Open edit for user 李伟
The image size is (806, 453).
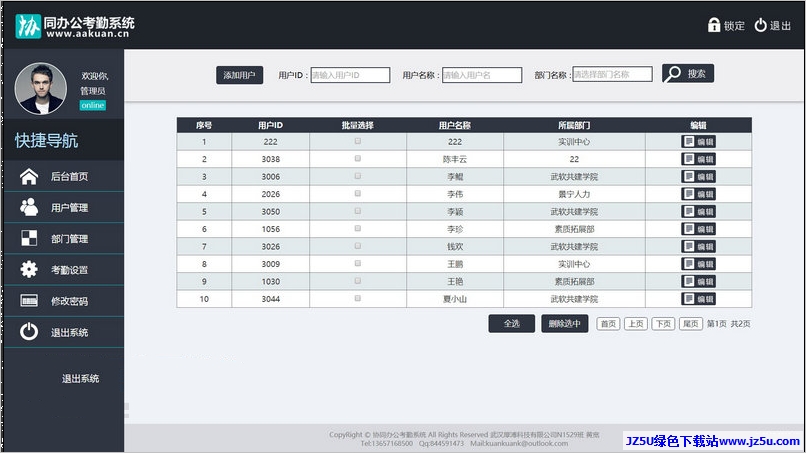click(699, 194)
